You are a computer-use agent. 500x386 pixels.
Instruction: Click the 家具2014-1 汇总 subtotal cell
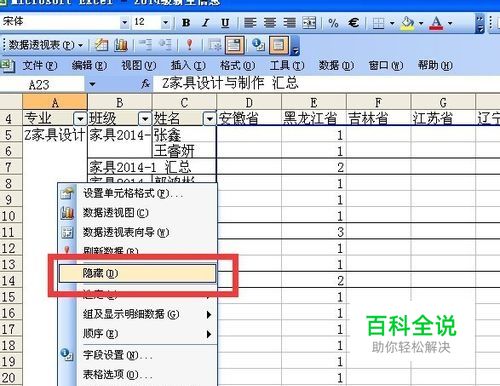(x=152, y=167)
